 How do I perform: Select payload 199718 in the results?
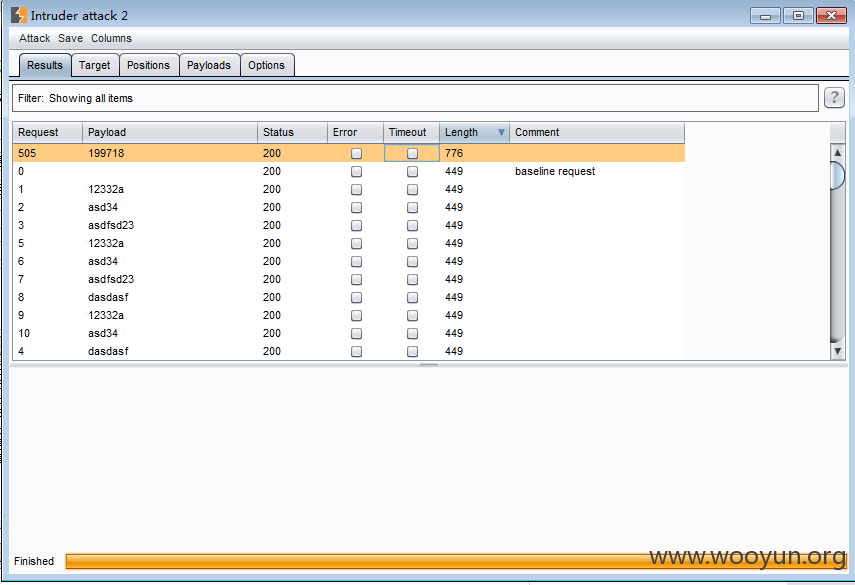pos(106,153)
